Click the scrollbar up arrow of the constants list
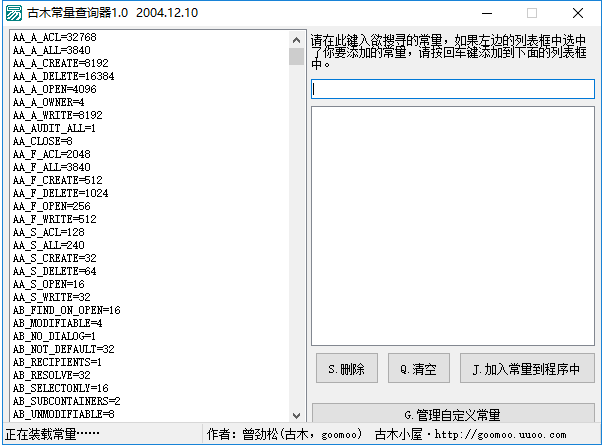 coord(296,40)
